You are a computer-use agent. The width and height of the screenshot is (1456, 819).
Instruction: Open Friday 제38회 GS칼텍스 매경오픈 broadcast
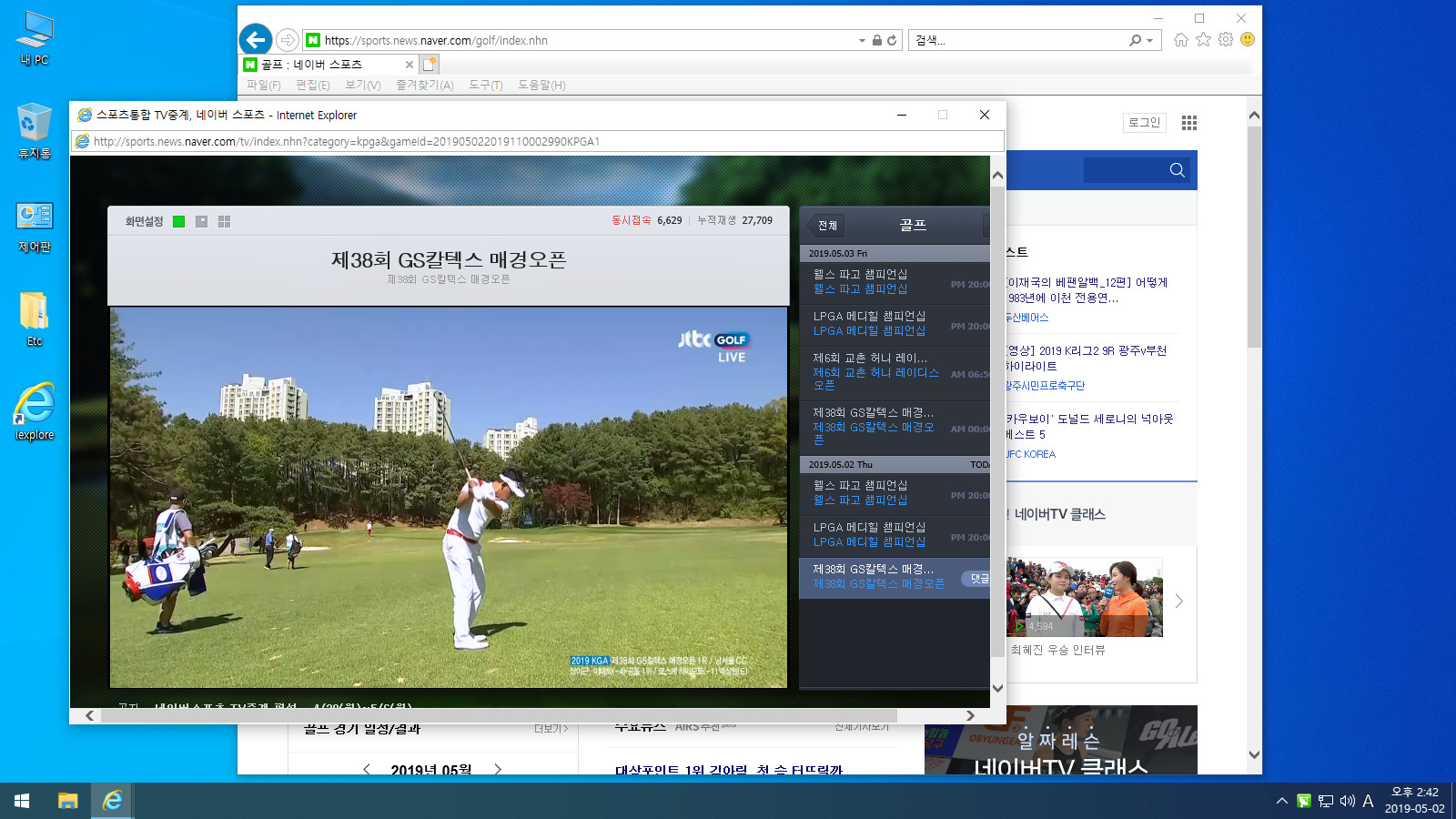point(895,427)
